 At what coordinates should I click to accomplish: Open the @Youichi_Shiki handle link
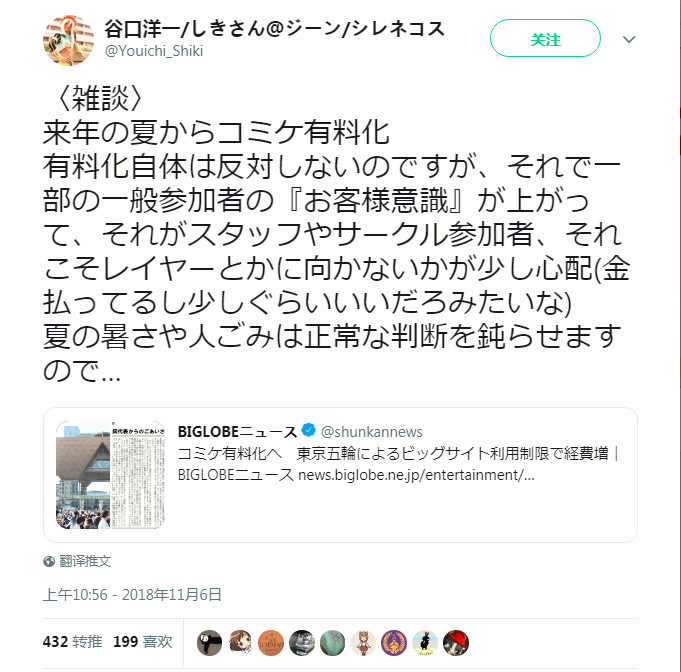154,51
